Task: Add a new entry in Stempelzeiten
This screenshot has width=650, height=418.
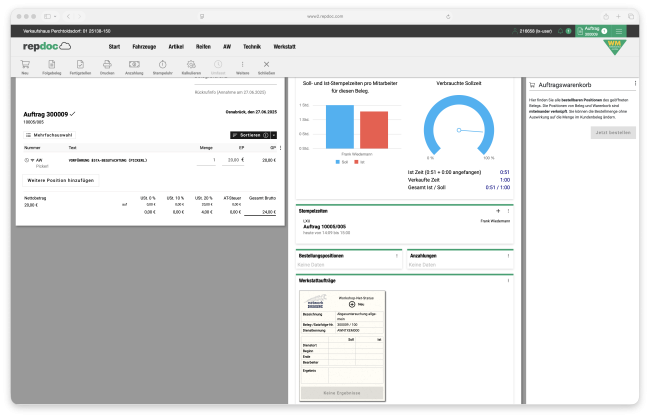Action: click(x=499, y=211)
